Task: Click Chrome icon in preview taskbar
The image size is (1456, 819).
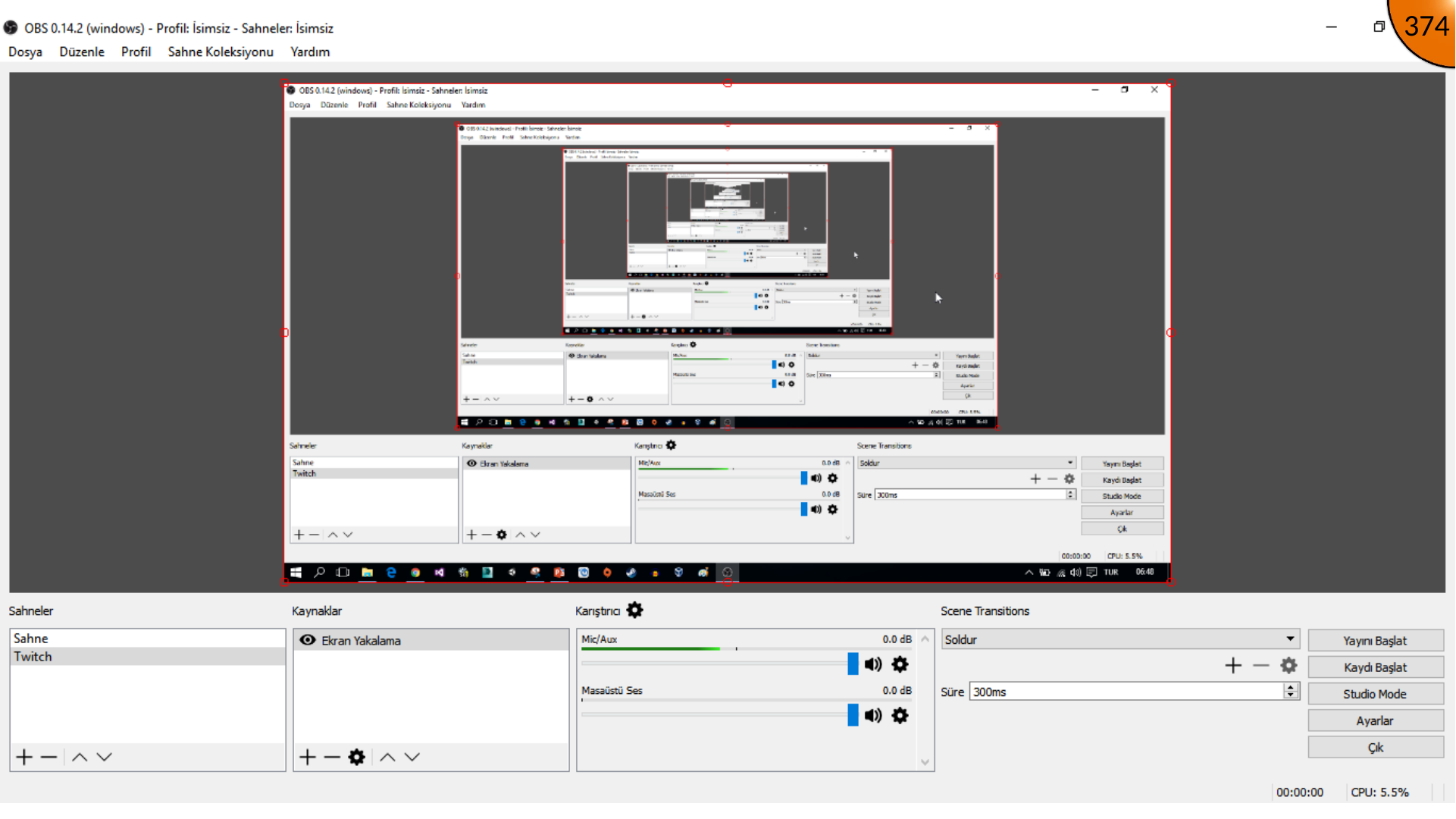Action: coord(415,573)
